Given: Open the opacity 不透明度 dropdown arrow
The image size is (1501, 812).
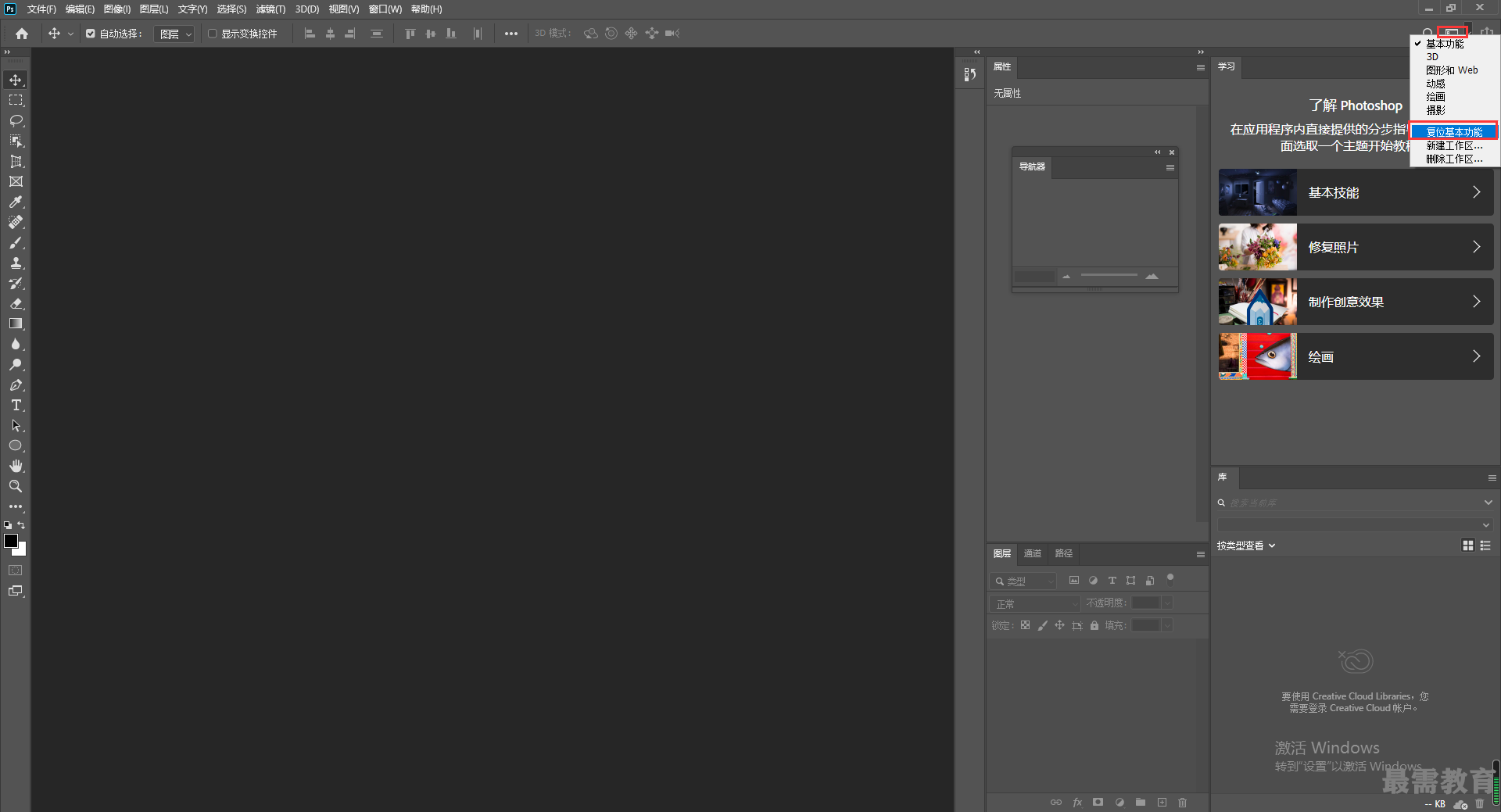Looking at the screenshot, I should coord(1167,603).
